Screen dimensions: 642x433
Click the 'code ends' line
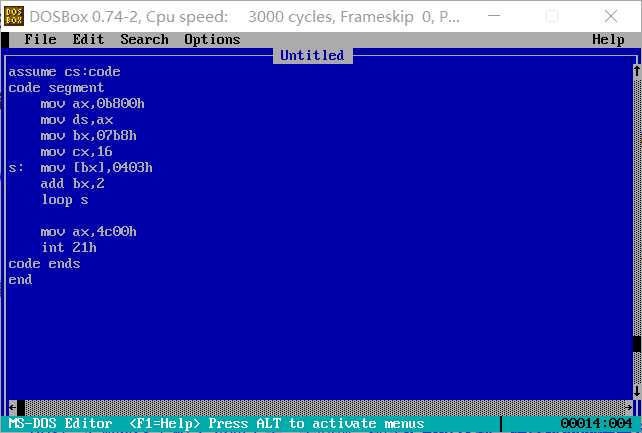44,264
